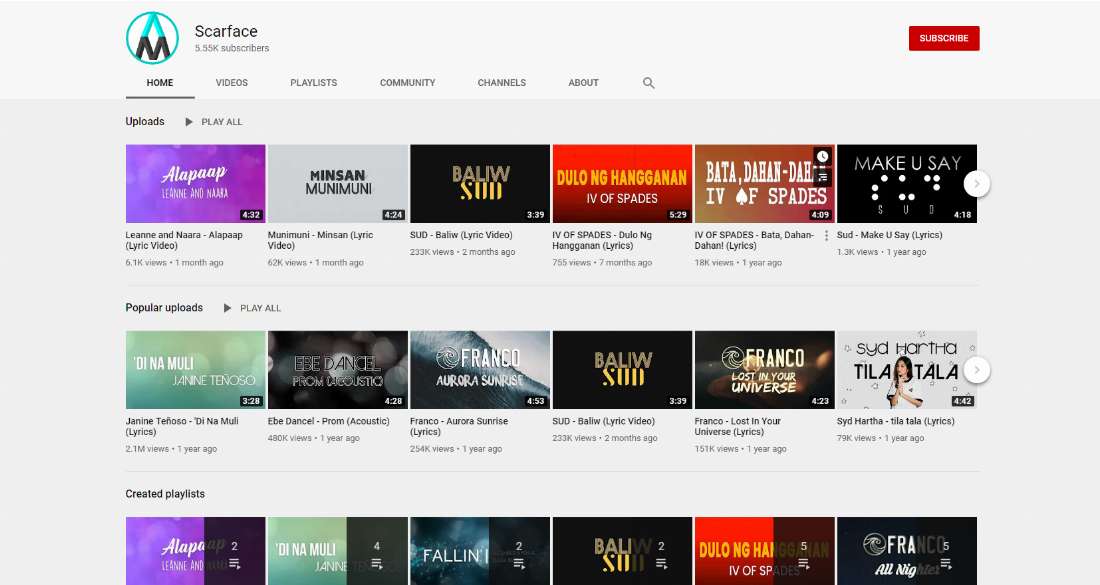
Task: Click SUD - Baliw title in Uploads row
Action: [462, 235]
